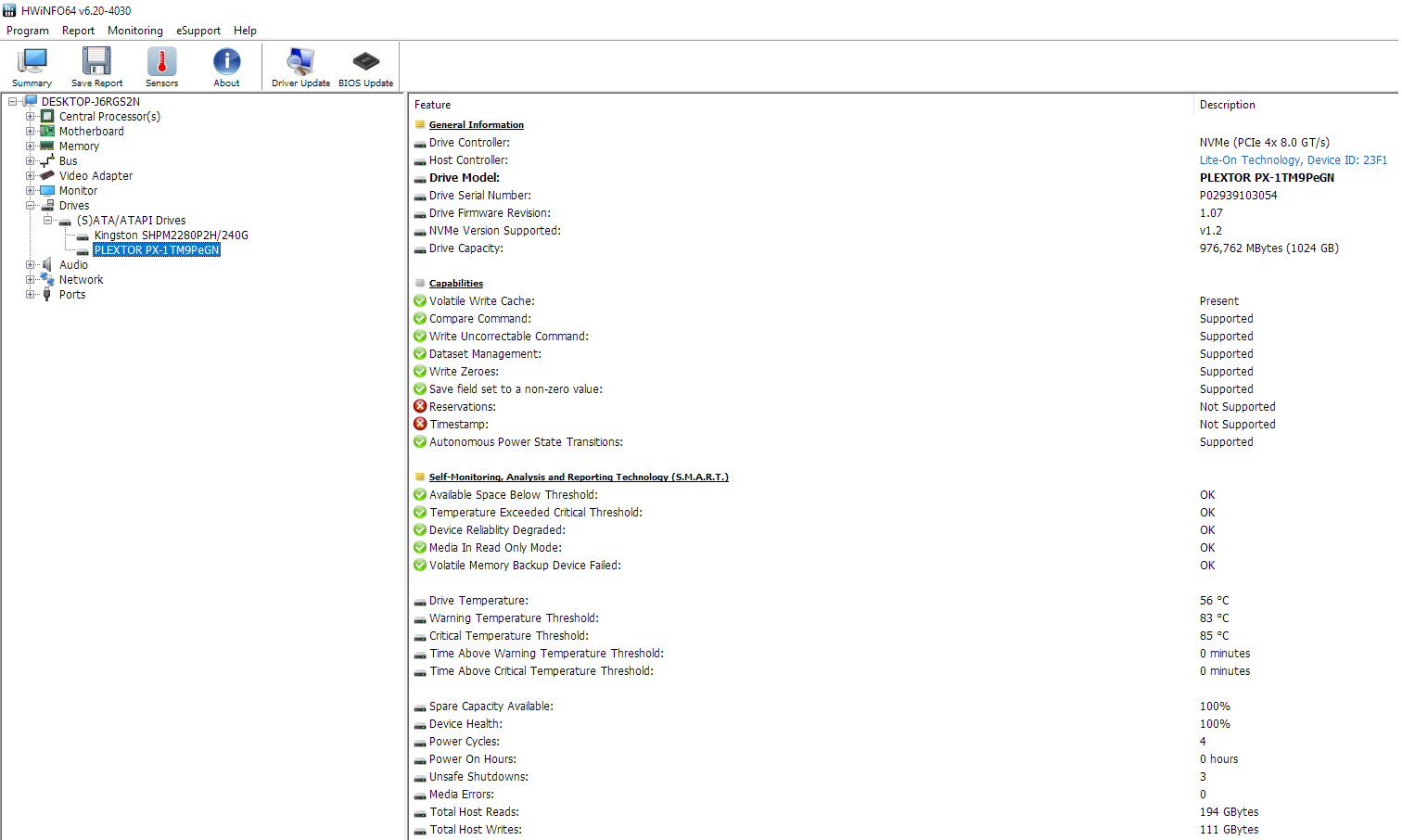Open the Report menu
Viewport: 1402px width, 840px height.
78,31
